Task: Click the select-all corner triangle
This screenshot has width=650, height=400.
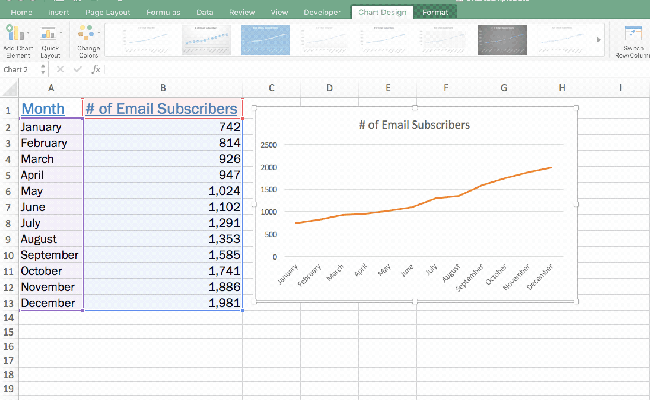Action: 10,88
